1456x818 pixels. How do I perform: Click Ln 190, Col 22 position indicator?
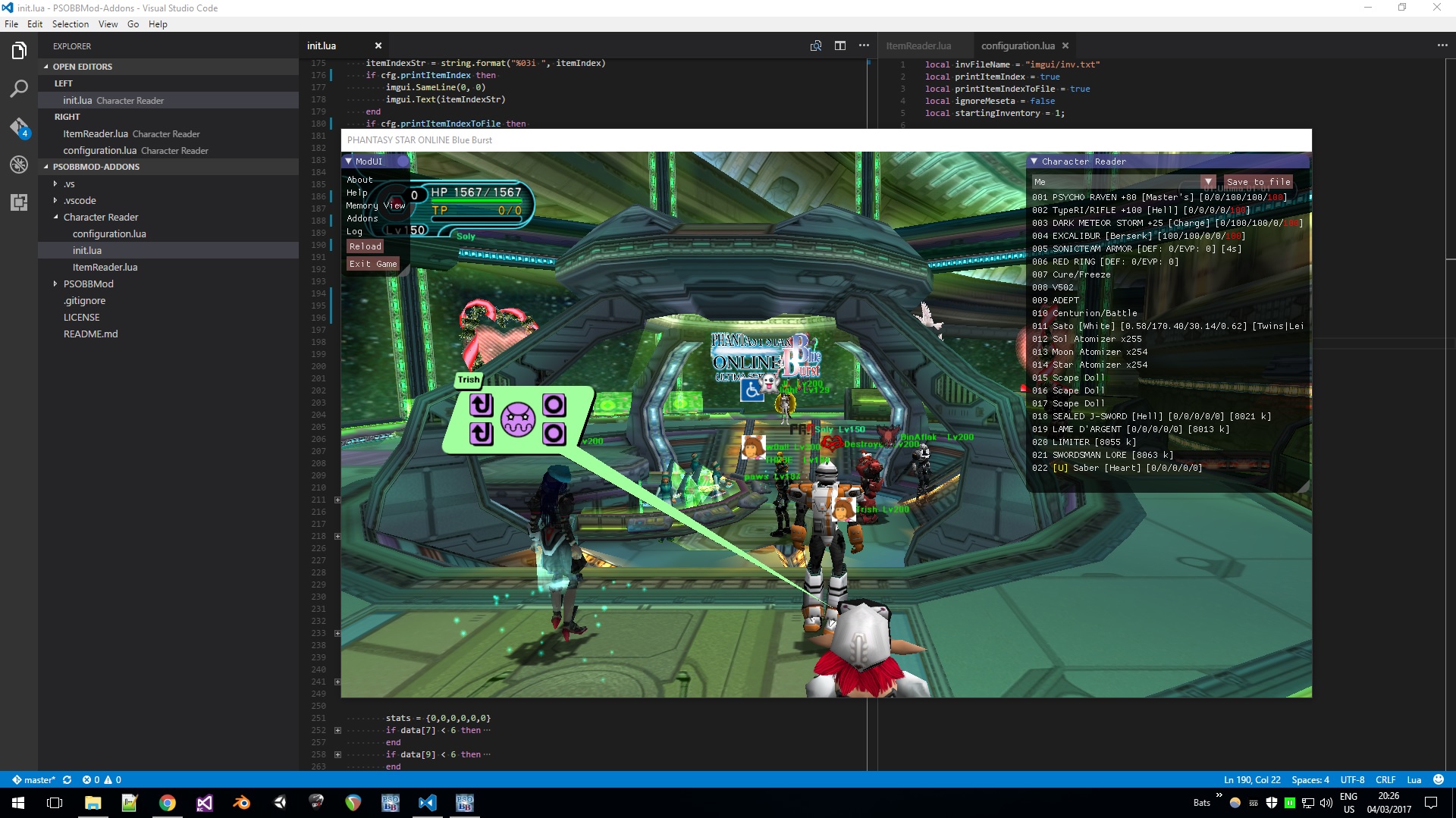(x=1252, y=780)
